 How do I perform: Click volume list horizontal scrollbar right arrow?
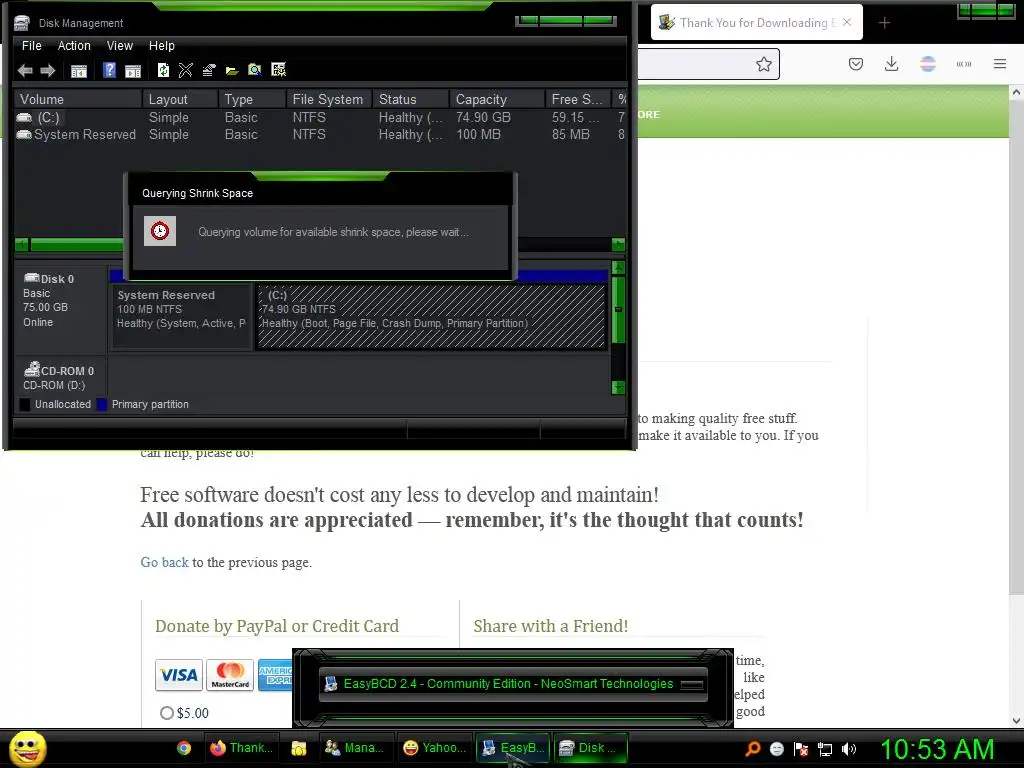[618, 245]
